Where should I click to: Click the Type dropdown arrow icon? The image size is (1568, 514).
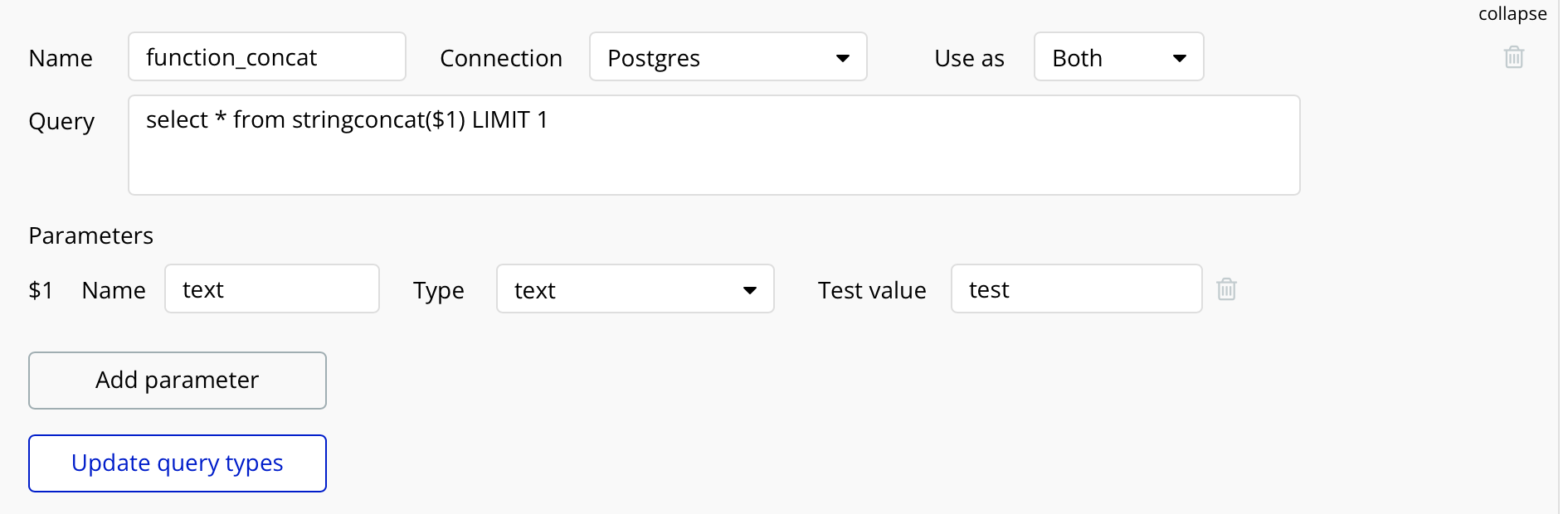click(x=749, y=289)
